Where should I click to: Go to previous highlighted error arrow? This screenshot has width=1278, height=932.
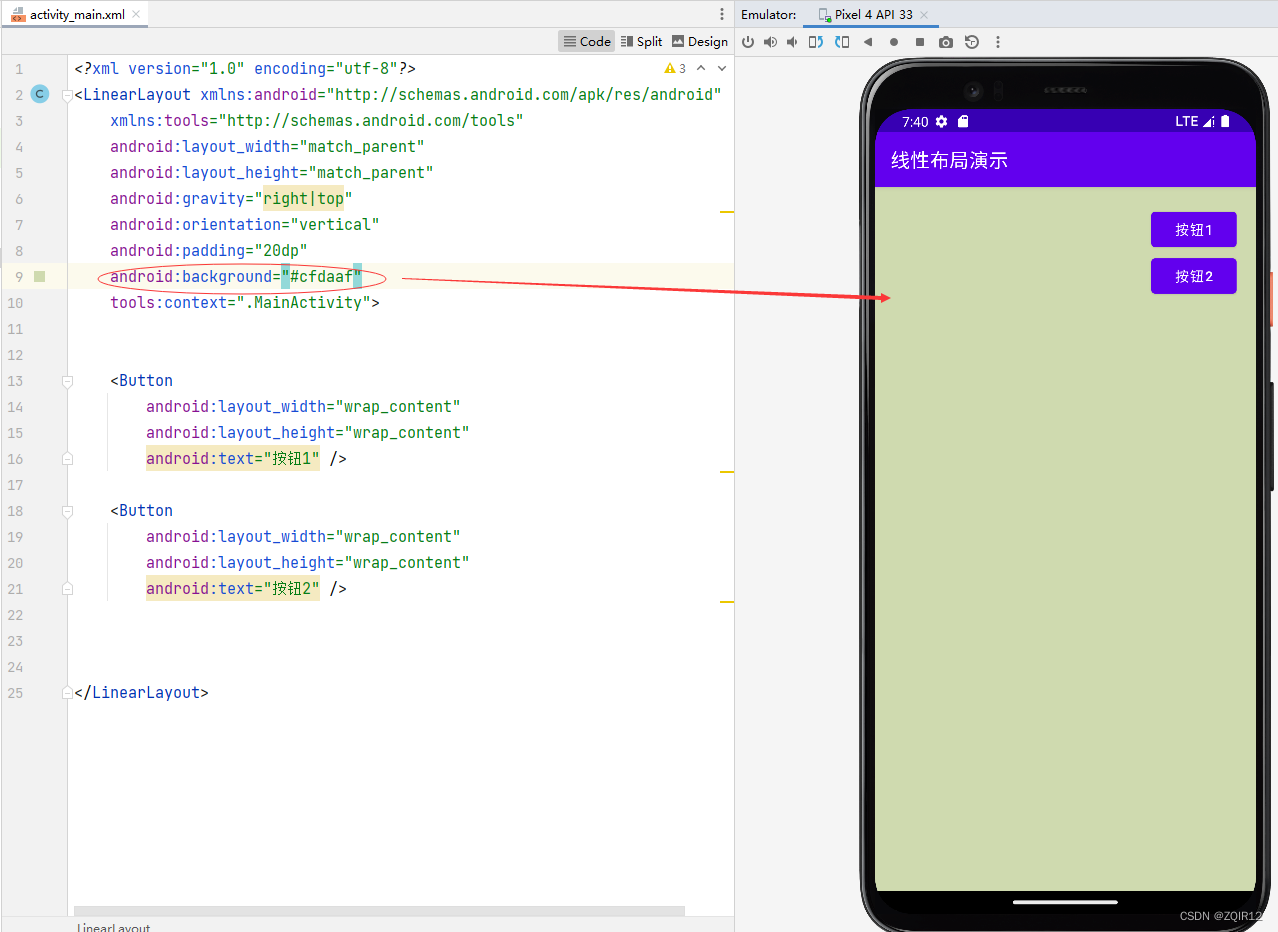[x=701, y=69]
